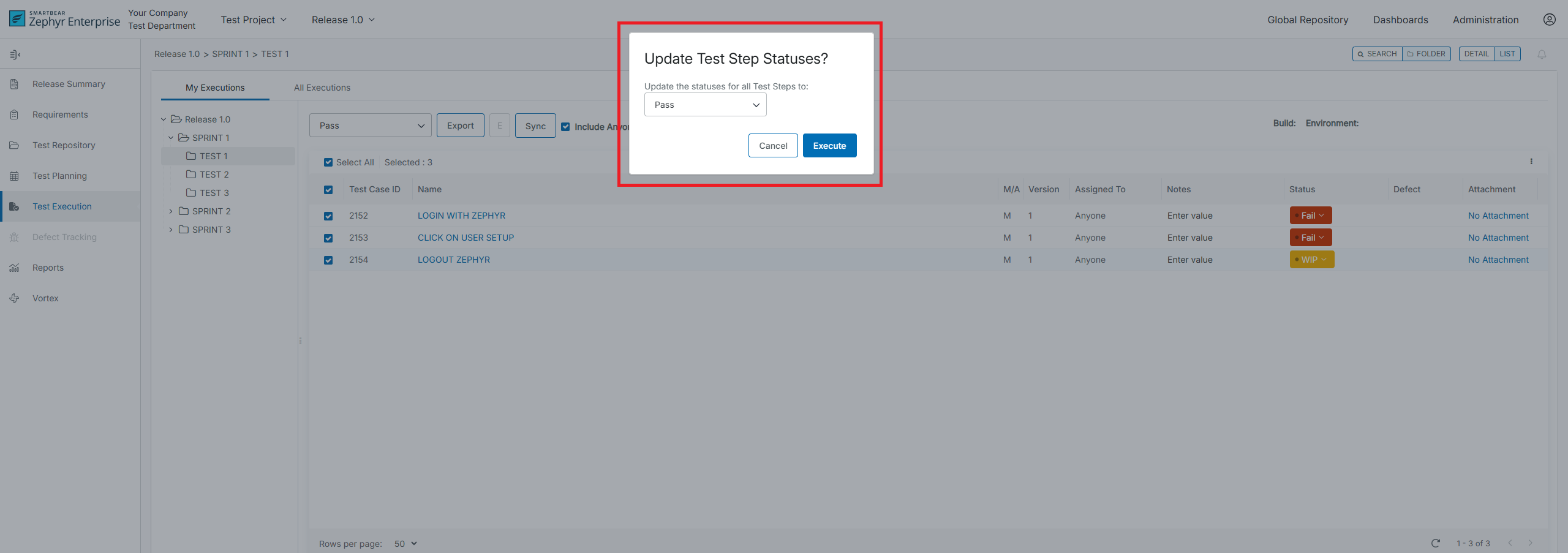Open the three-dot grid options menu
1568x553 pixels.
(x=1531, y=162)
